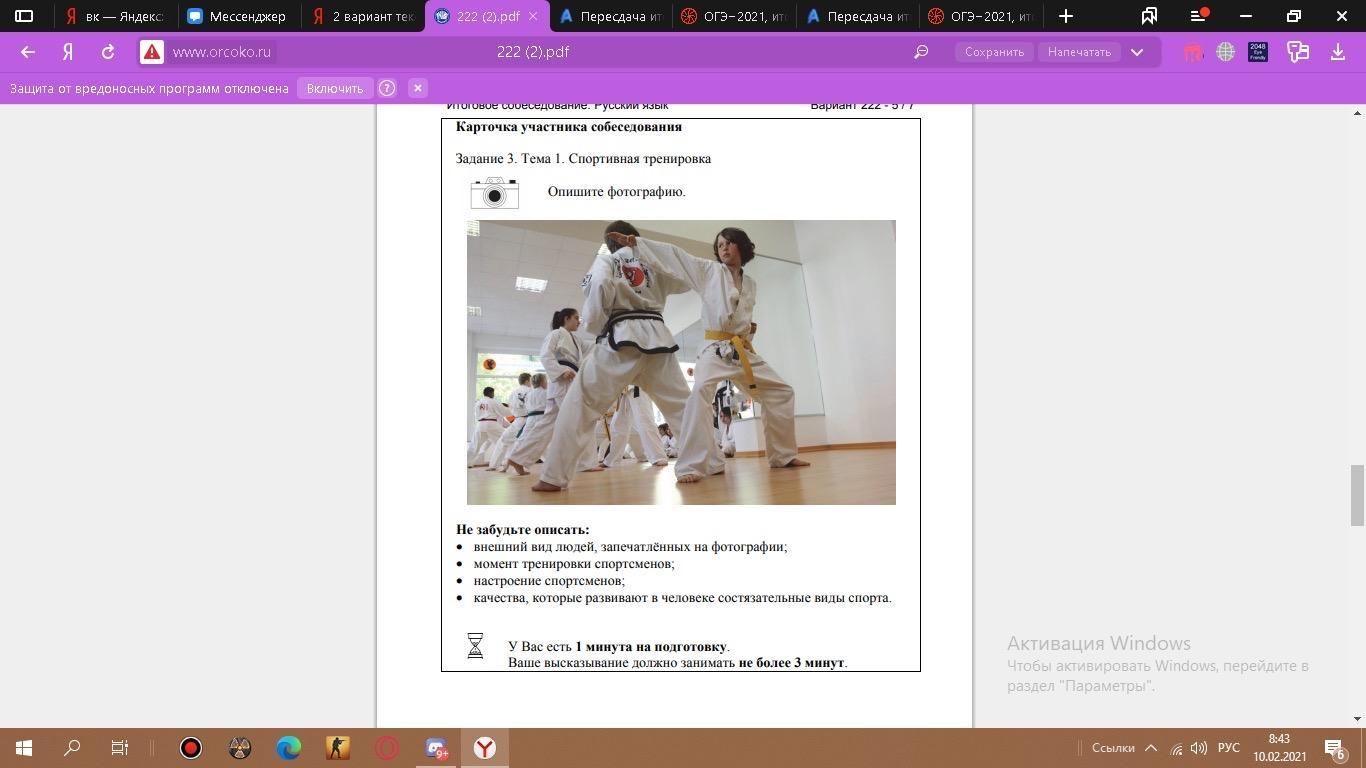The height and width of the screenshot is (768, 1366).
Task: Click the www.orcoko.ru address field
Action: point(221,52)
